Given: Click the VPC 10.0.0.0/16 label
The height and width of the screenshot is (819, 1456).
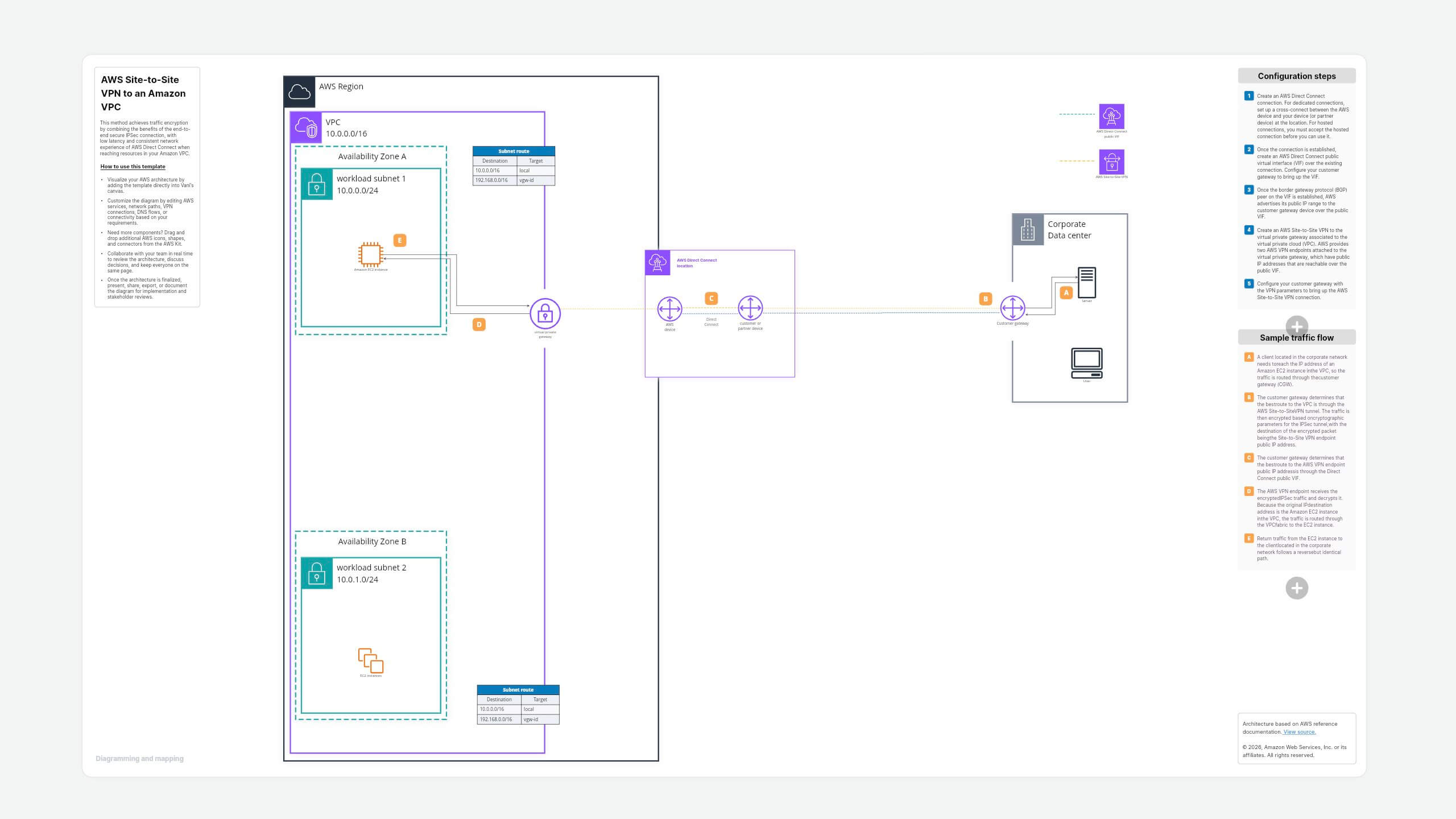Looking at the screenshot, I should pos(346,128).
